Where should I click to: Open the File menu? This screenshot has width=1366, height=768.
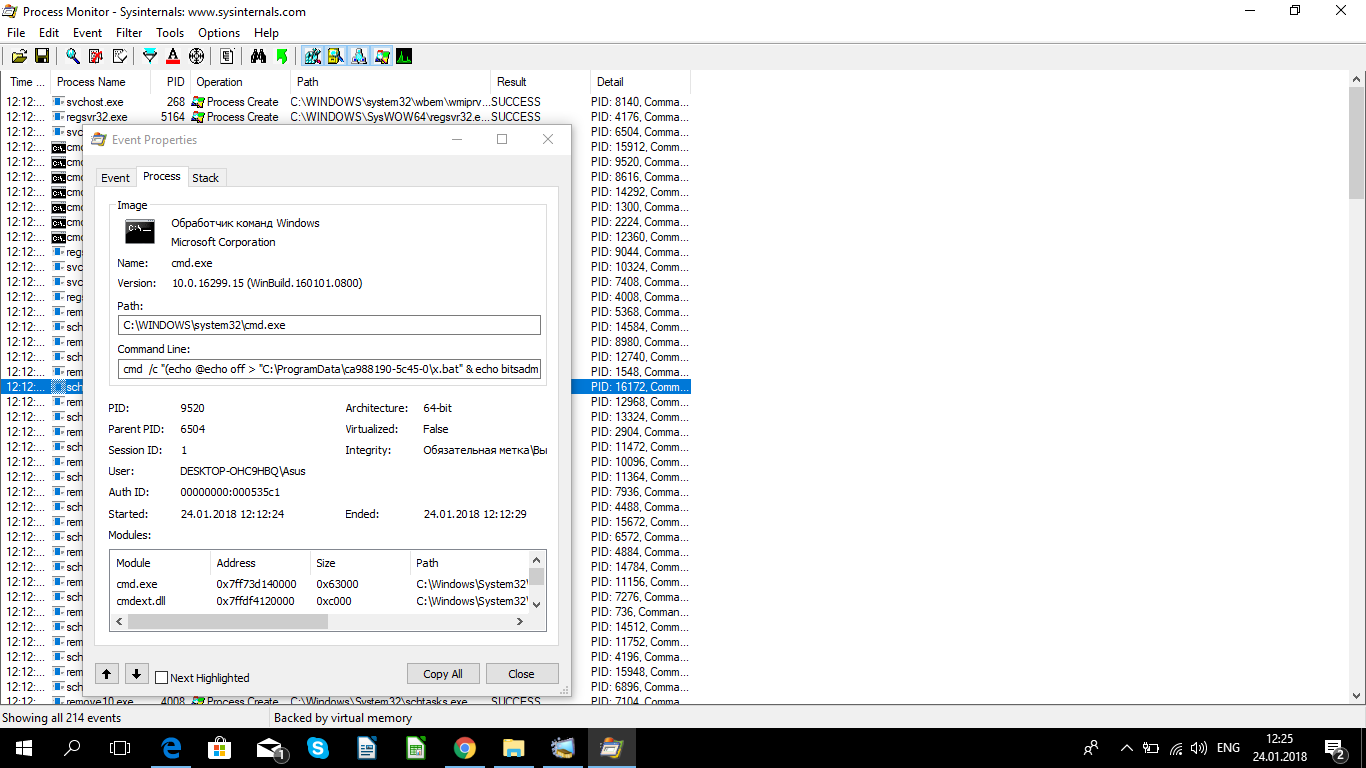(x=16, y=33)
